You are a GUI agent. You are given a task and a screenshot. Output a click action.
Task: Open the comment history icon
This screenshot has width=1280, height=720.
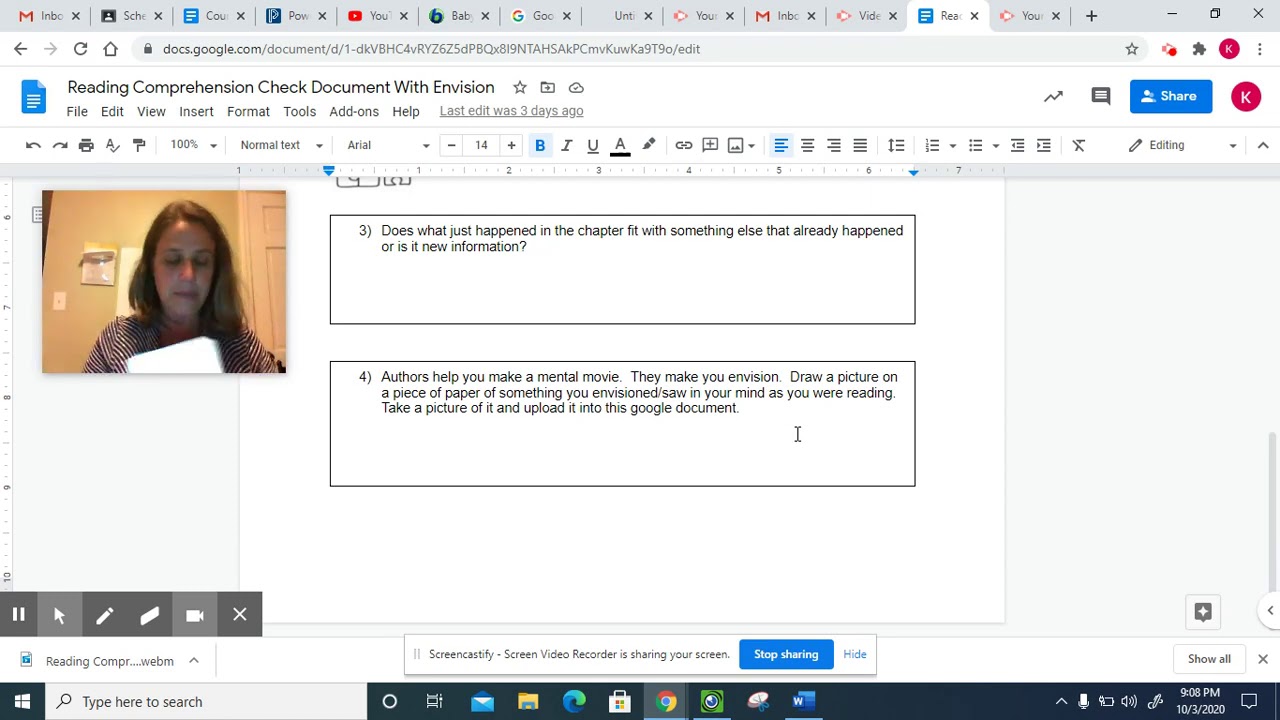click(1101, 96)
